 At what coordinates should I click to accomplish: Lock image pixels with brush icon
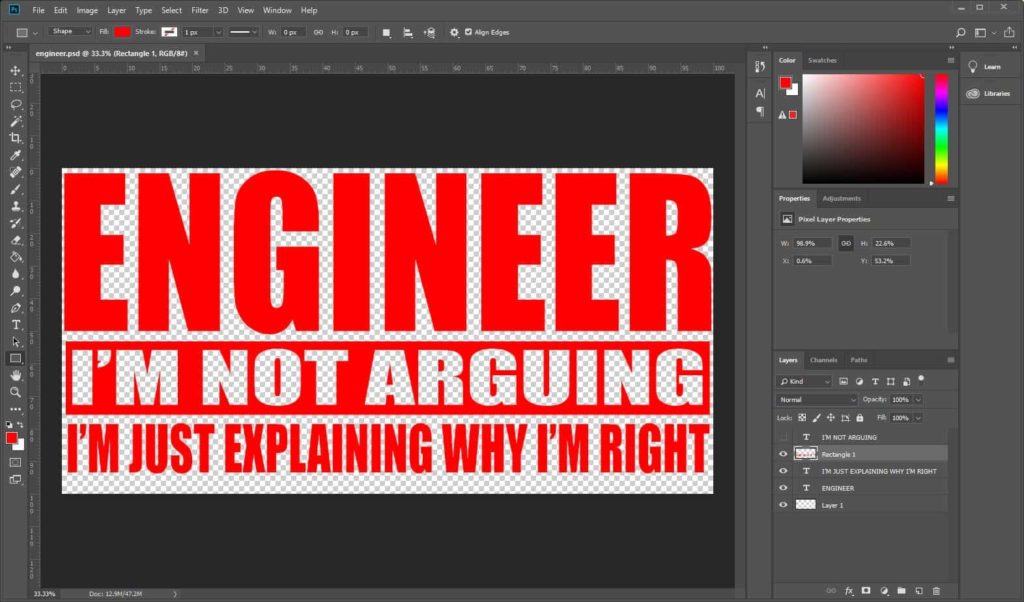coord(816,418)
